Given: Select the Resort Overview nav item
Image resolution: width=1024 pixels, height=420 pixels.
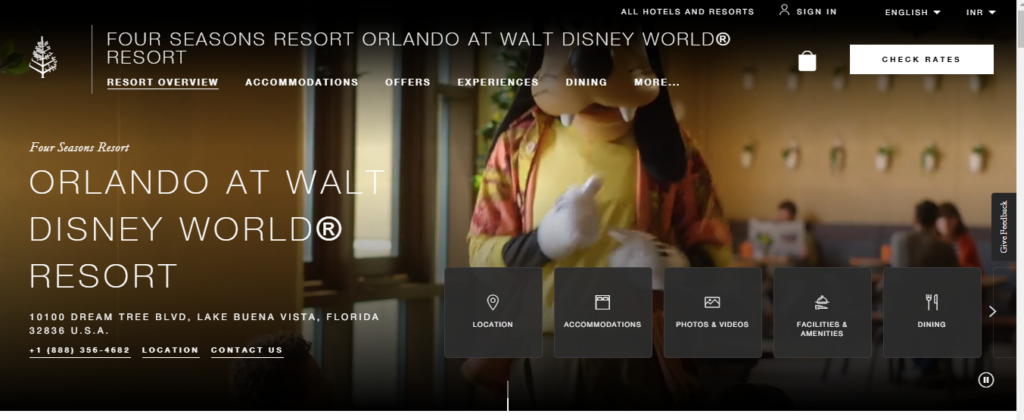Looking at the screenshot, I should click(163, 82).
